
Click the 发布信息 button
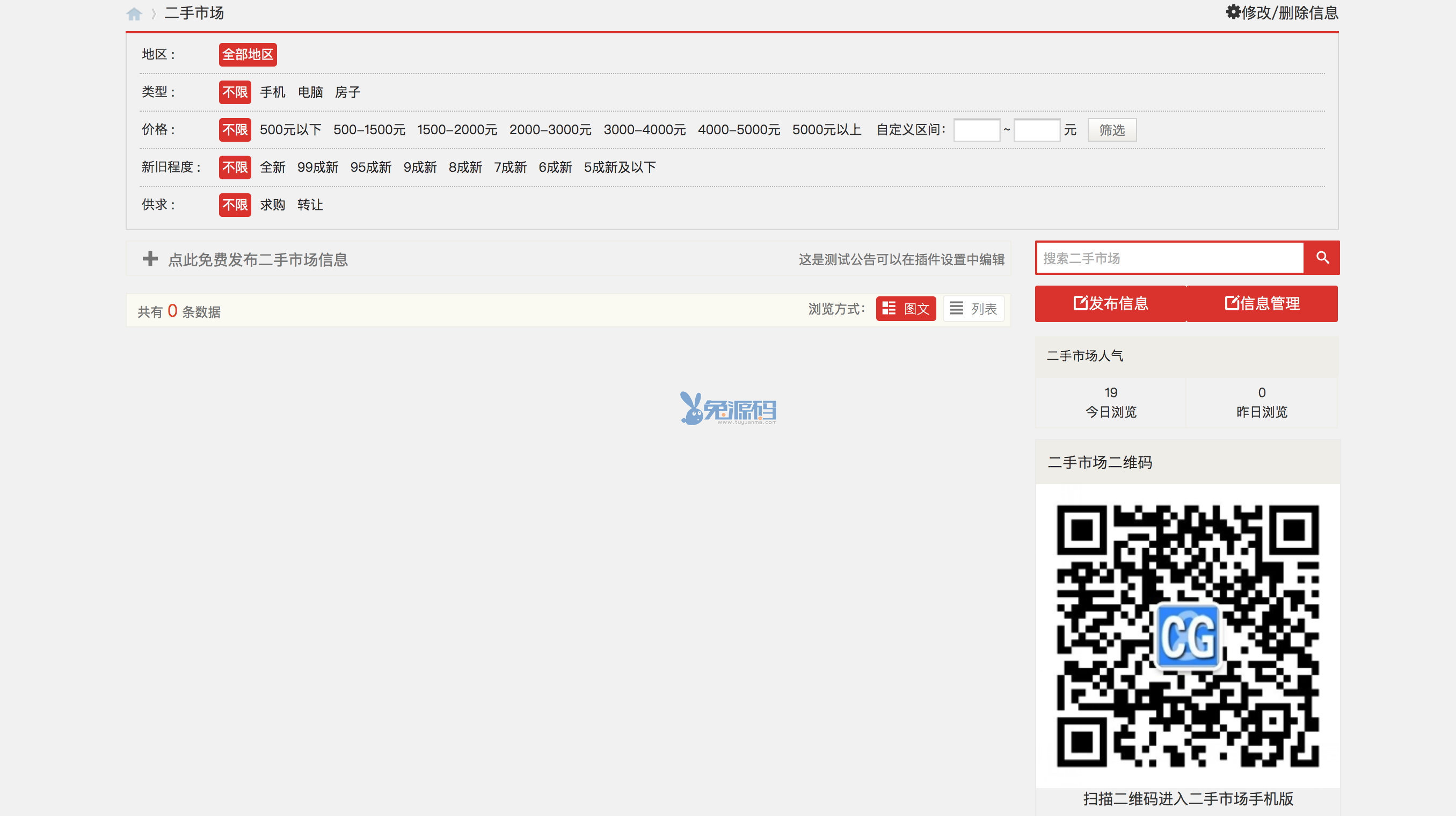coord(1110,304)
